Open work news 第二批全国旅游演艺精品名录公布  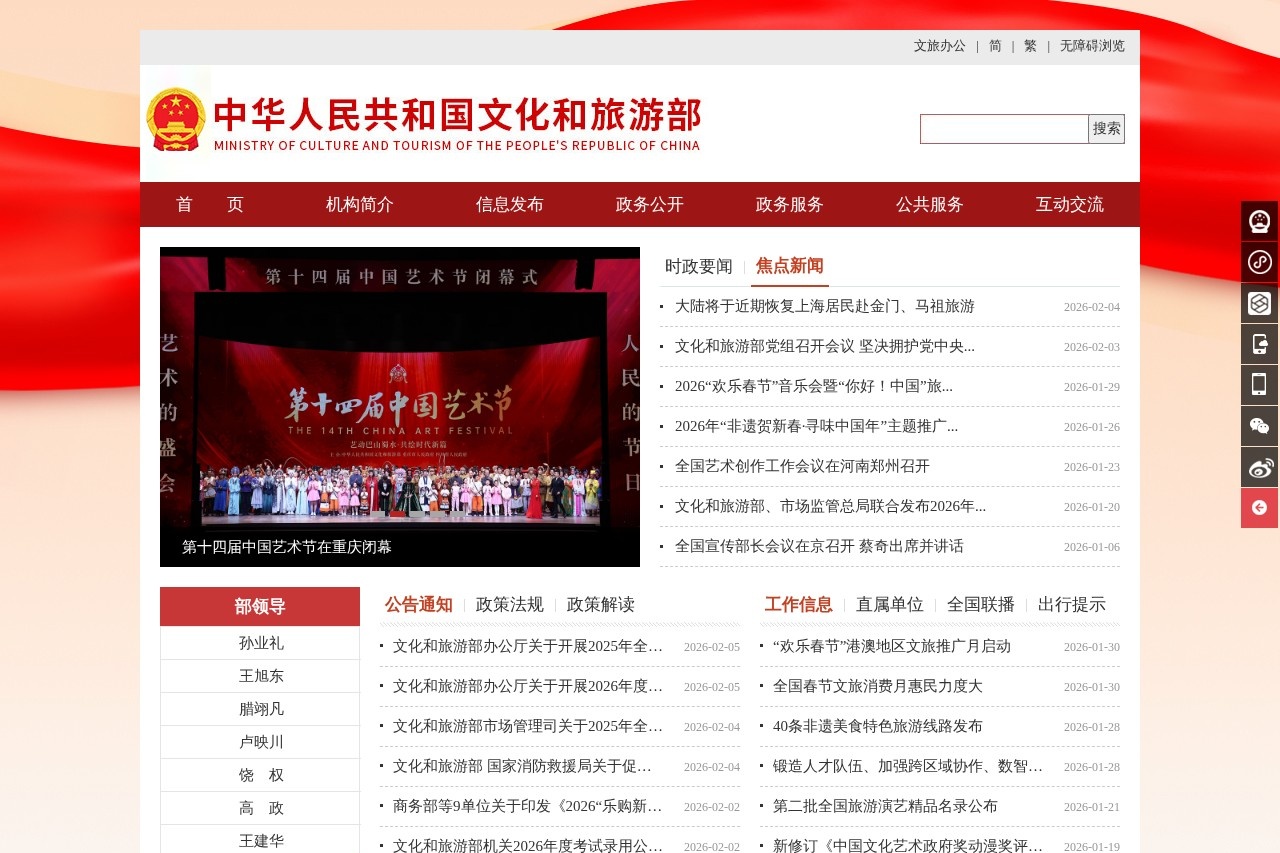(885, 807)
